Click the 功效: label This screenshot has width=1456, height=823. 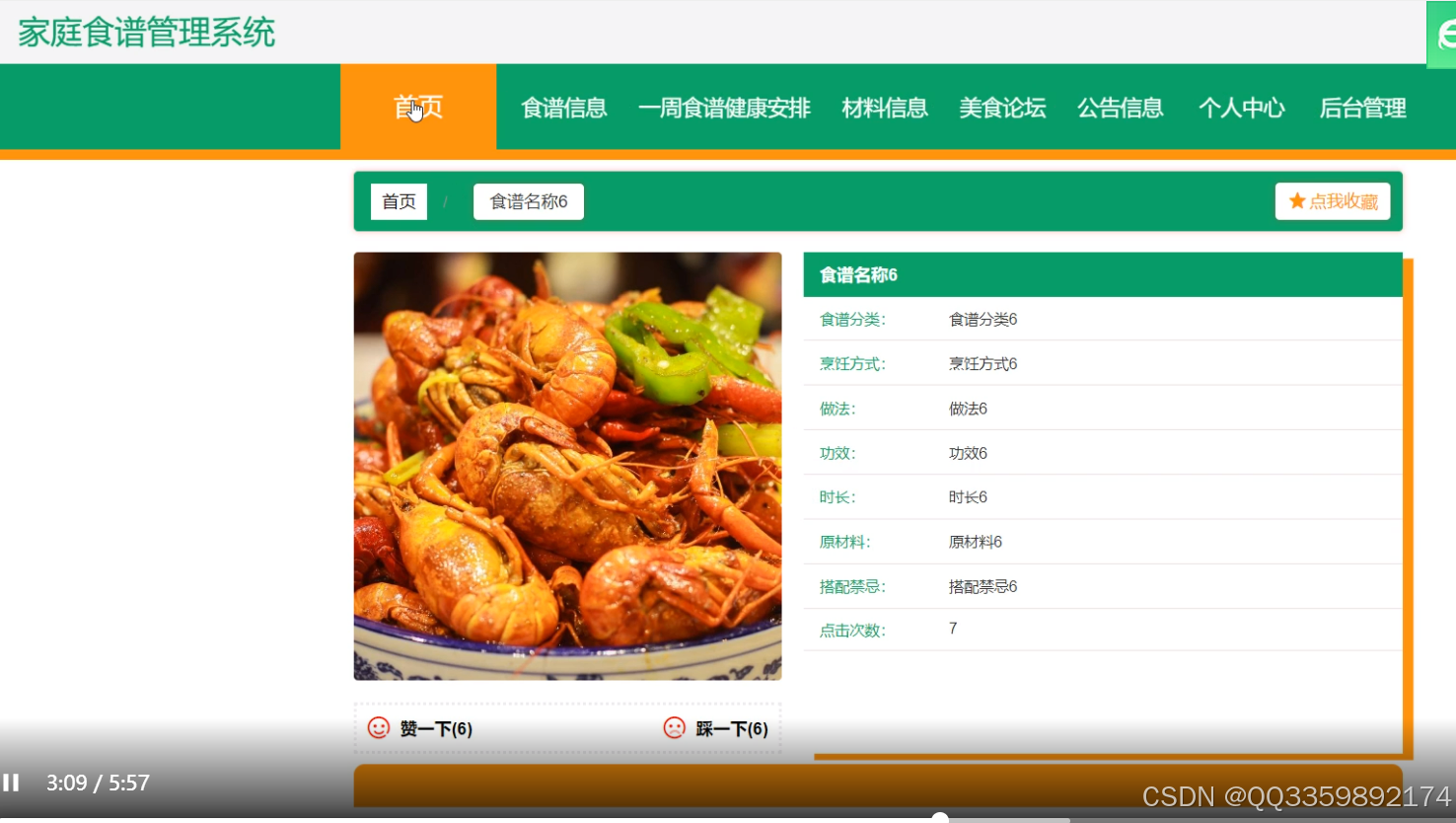[x=837, y=453]
